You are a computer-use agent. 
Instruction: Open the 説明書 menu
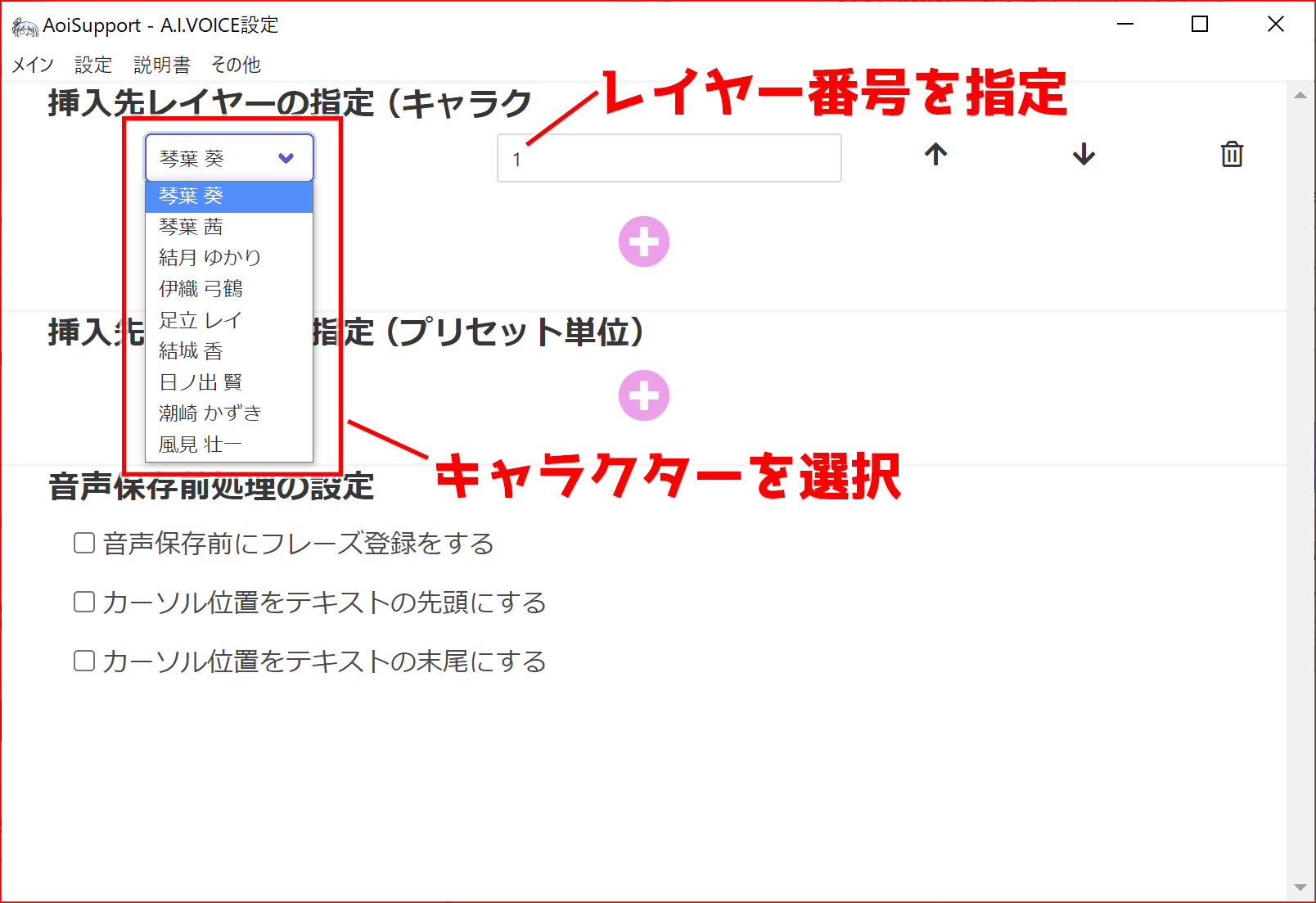(x=162, y=65)
